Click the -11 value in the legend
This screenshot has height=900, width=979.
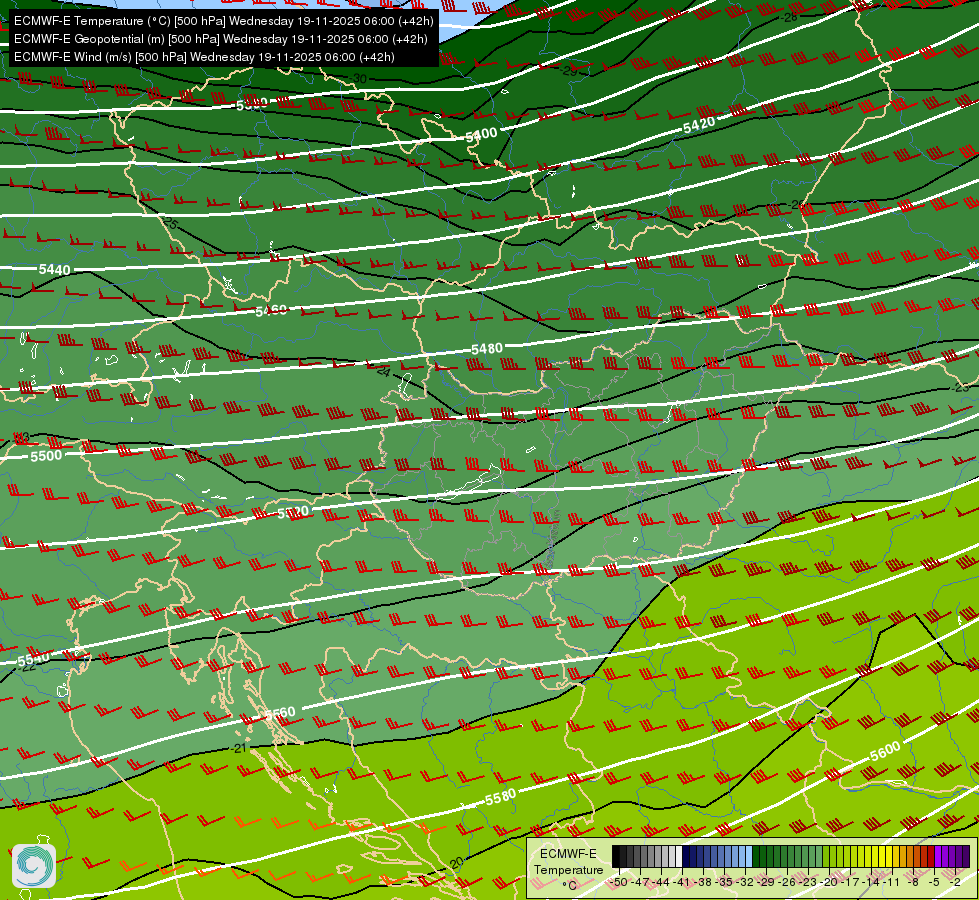click(x=892, y=882)
